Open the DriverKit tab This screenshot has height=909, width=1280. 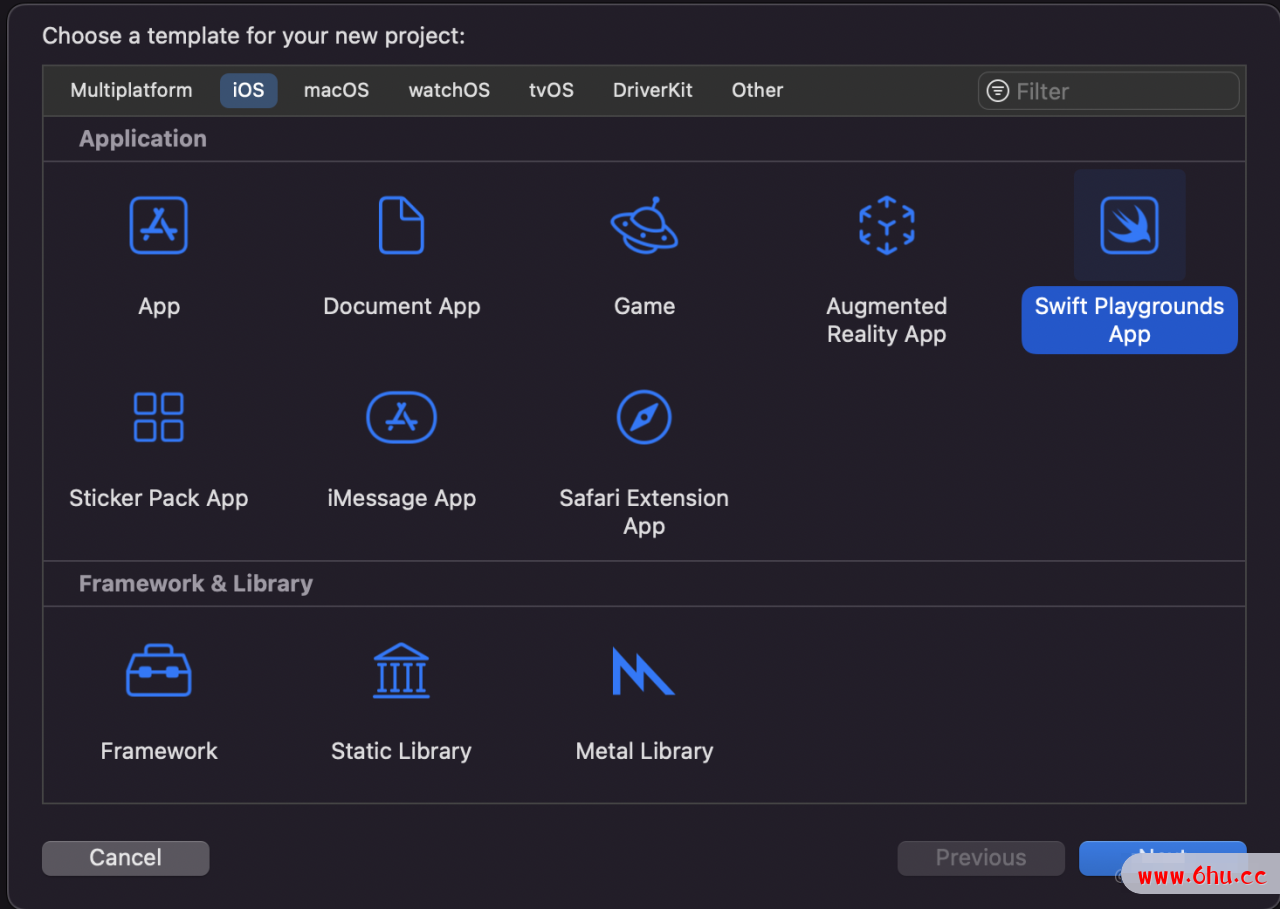coord(652,90)
